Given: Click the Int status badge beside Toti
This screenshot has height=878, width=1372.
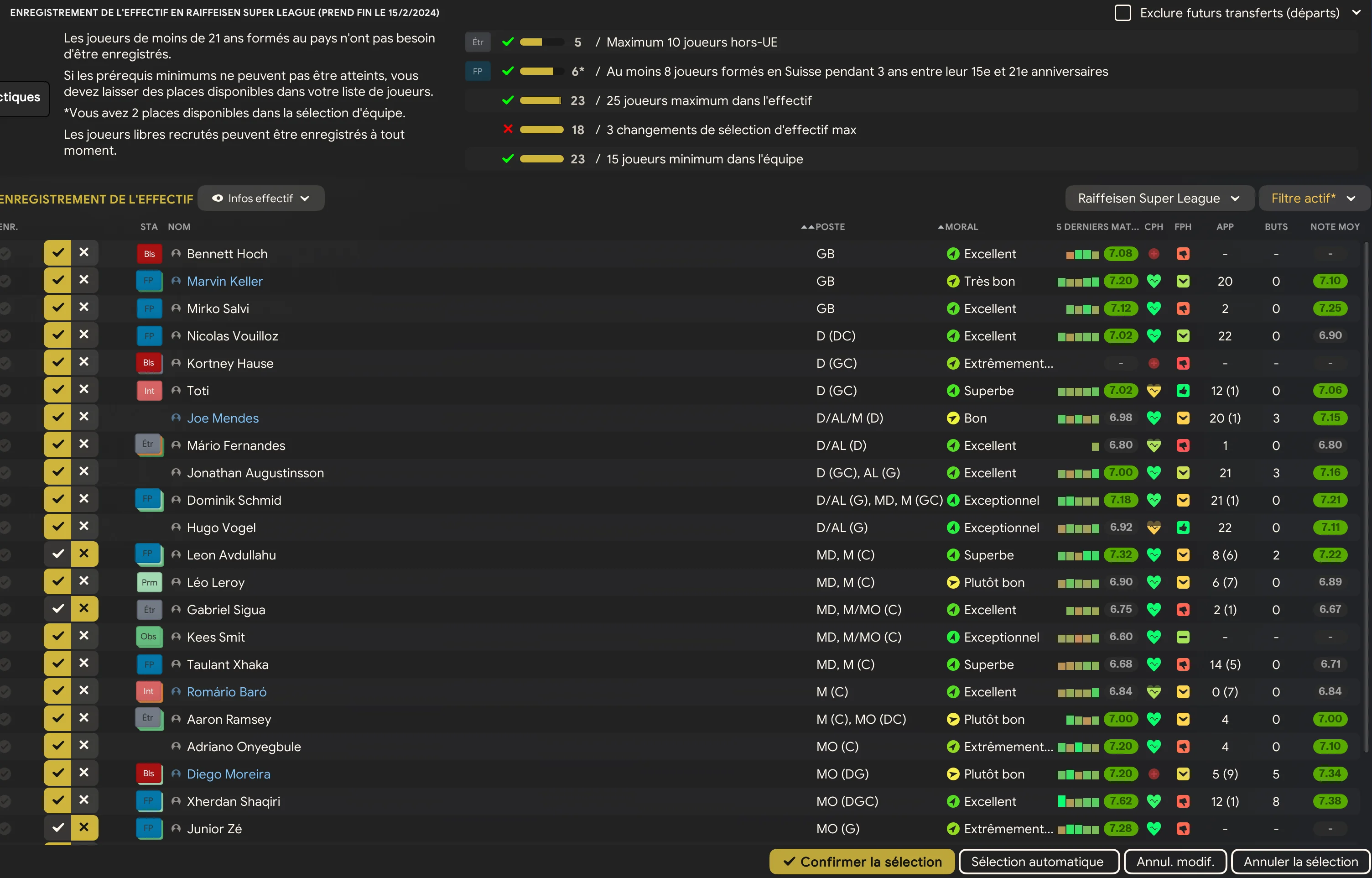Looking at the screenshot, I should click(x=149, y=391).
